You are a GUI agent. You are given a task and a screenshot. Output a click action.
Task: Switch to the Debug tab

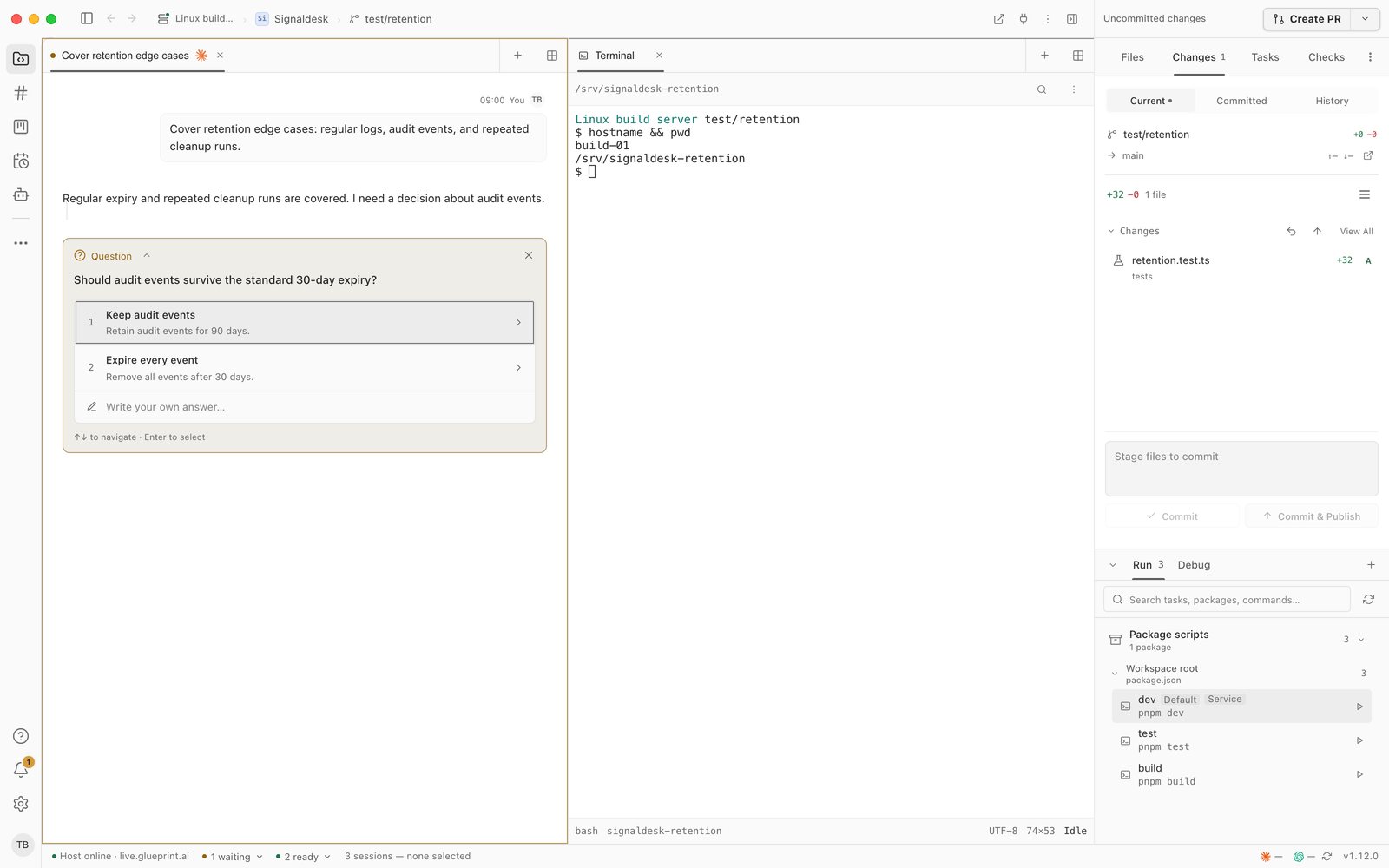click(x=1194, y=565)
